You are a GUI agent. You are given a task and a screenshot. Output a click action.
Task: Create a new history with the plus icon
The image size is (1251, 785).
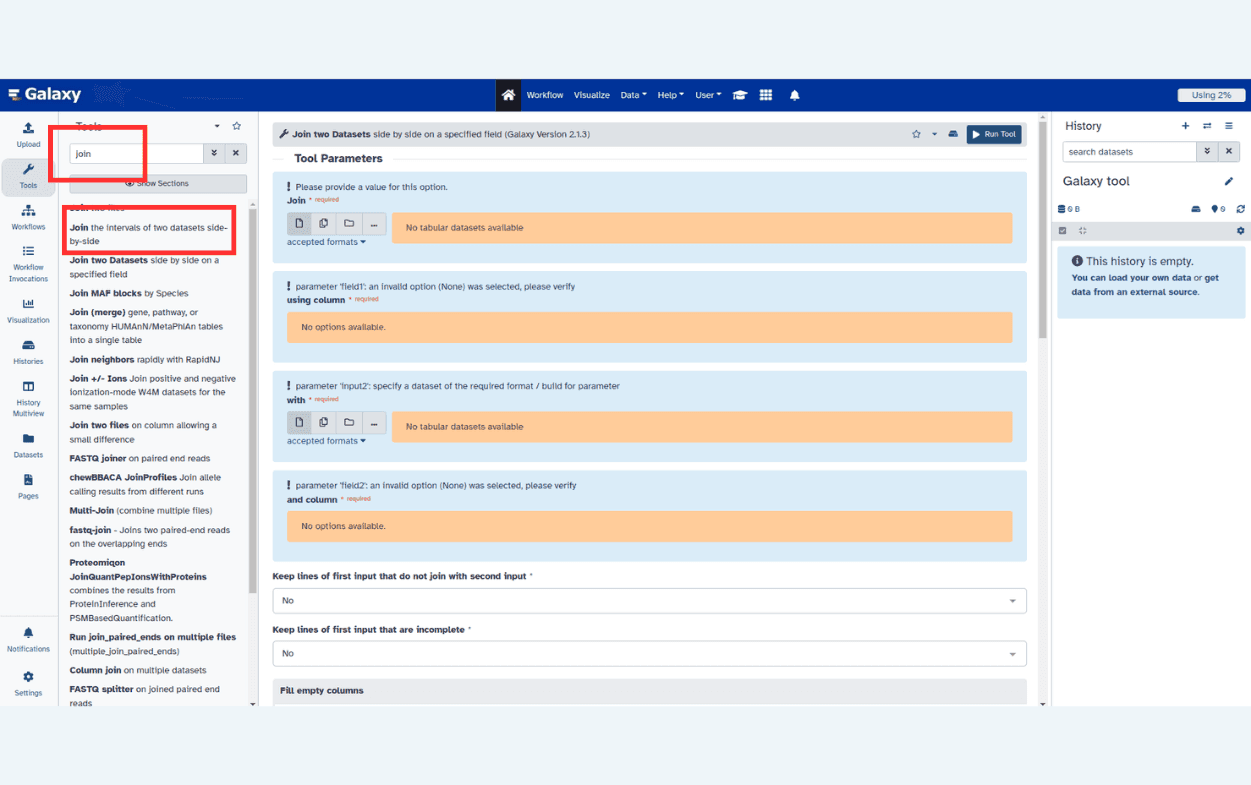pyautogui.click(x=1185, y=126)
